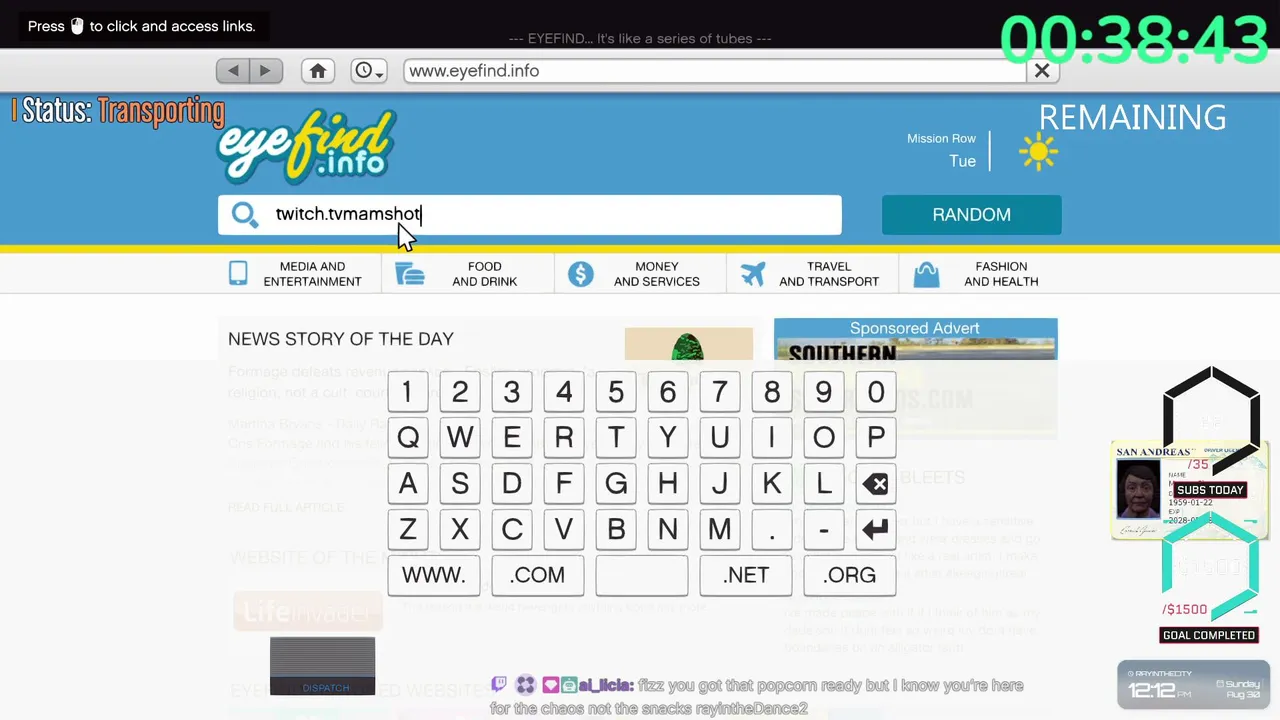The image size is (1280, 720).
Task: Tap the T key on the keyboard
Action: coord(615,438)
